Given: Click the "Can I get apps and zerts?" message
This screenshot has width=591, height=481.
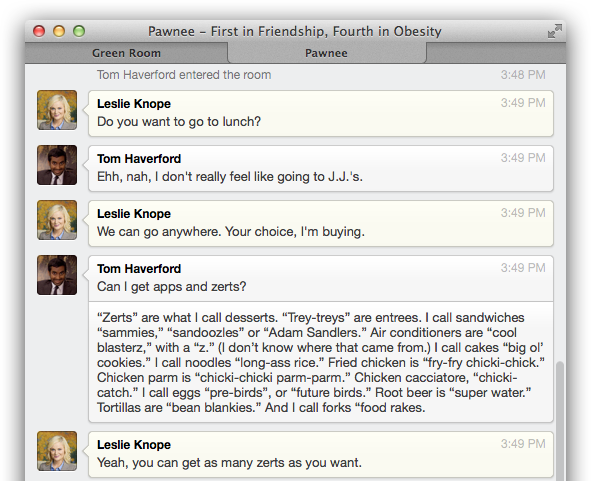Looking at the screenshot, I should (171, 286).
